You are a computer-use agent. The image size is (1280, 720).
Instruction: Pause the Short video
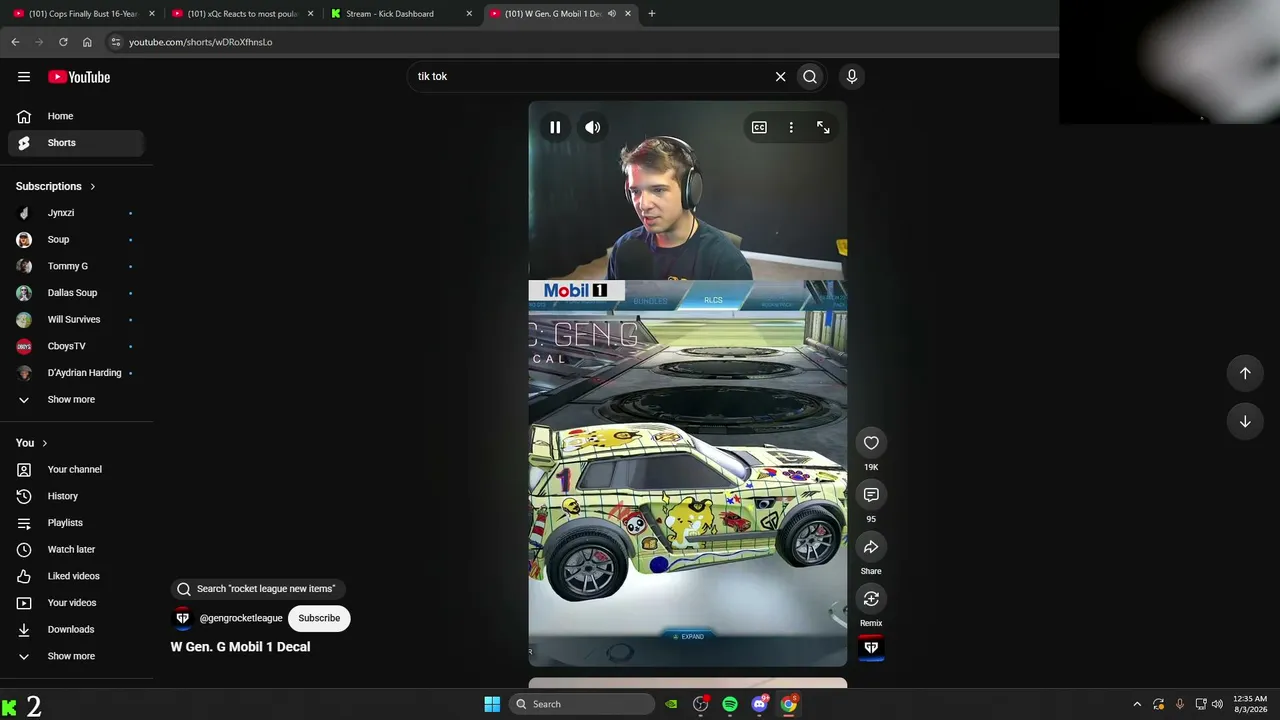pyautogui.click(x=555, y=128)
